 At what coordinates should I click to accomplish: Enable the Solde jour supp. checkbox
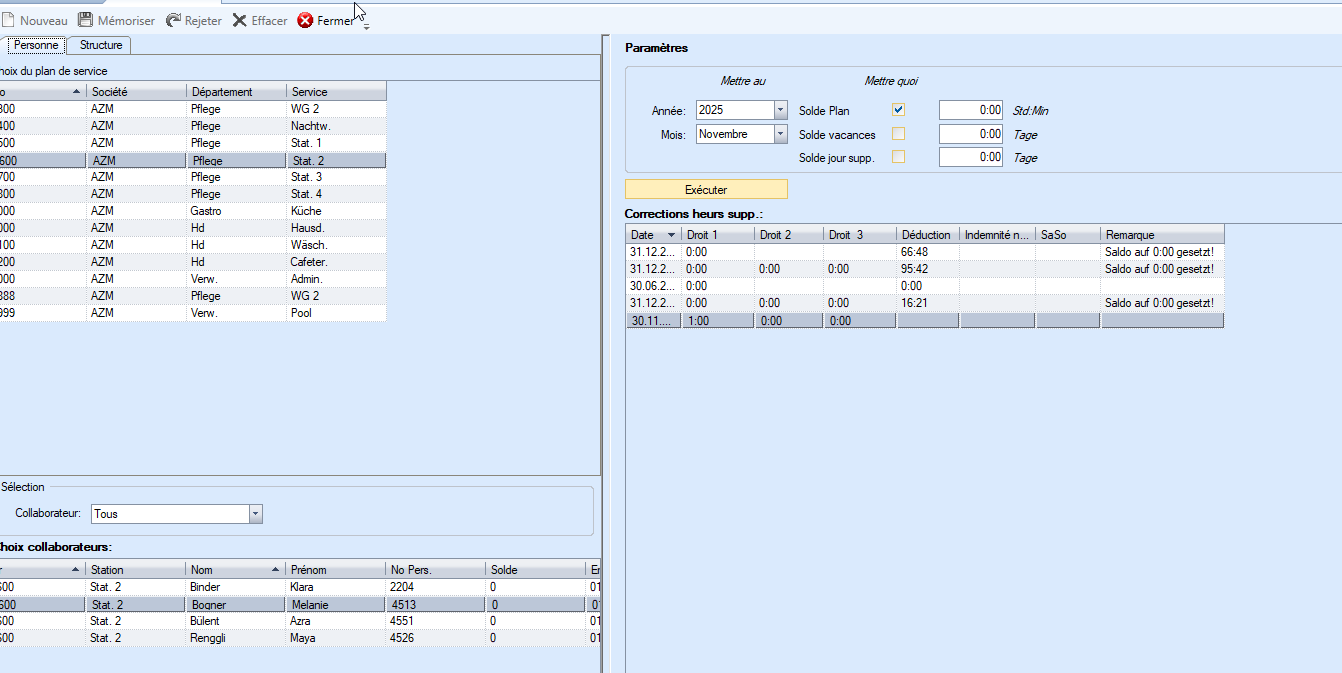[898, 157]
